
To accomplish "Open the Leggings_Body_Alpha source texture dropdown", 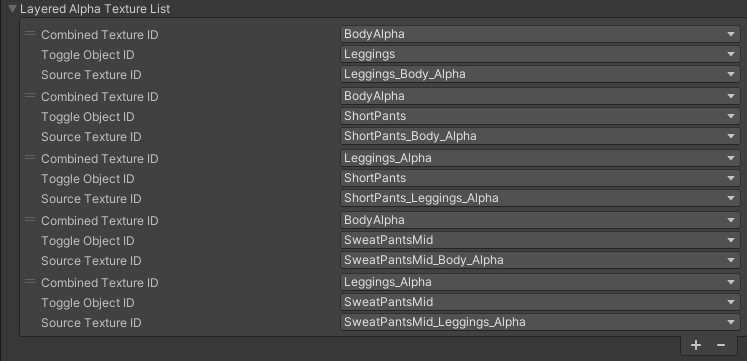I will click(540, 74).
